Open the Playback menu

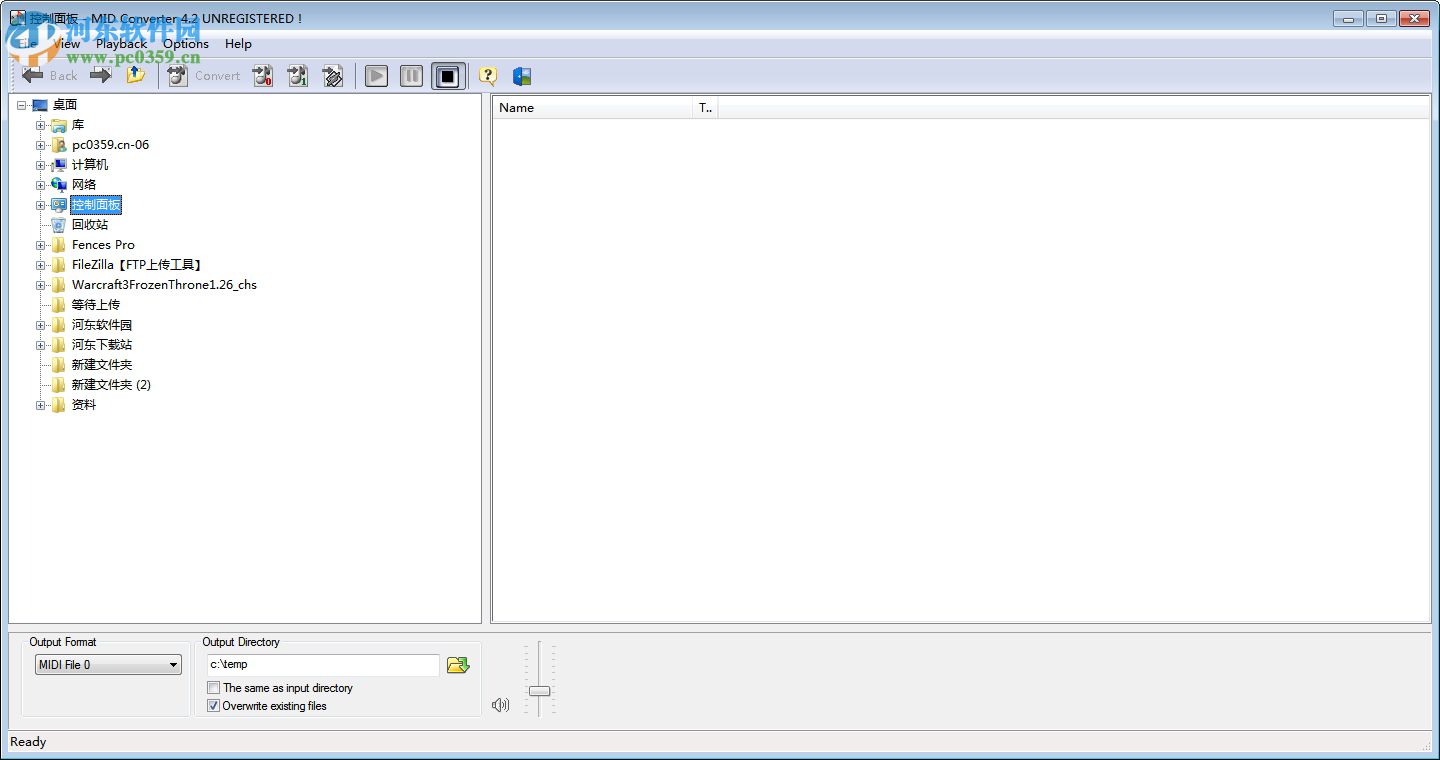121,44
